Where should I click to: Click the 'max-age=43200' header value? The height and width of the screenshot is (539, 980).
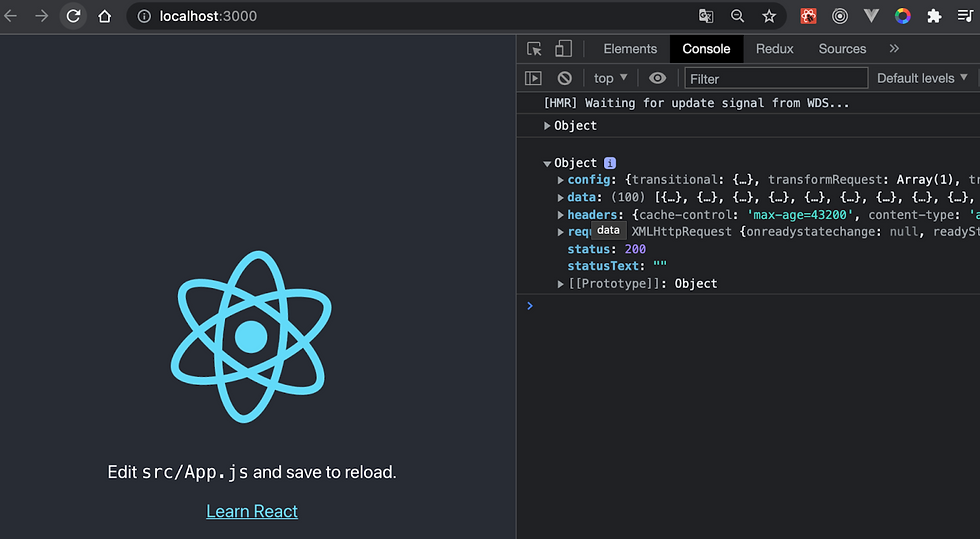tap(800, 215)
